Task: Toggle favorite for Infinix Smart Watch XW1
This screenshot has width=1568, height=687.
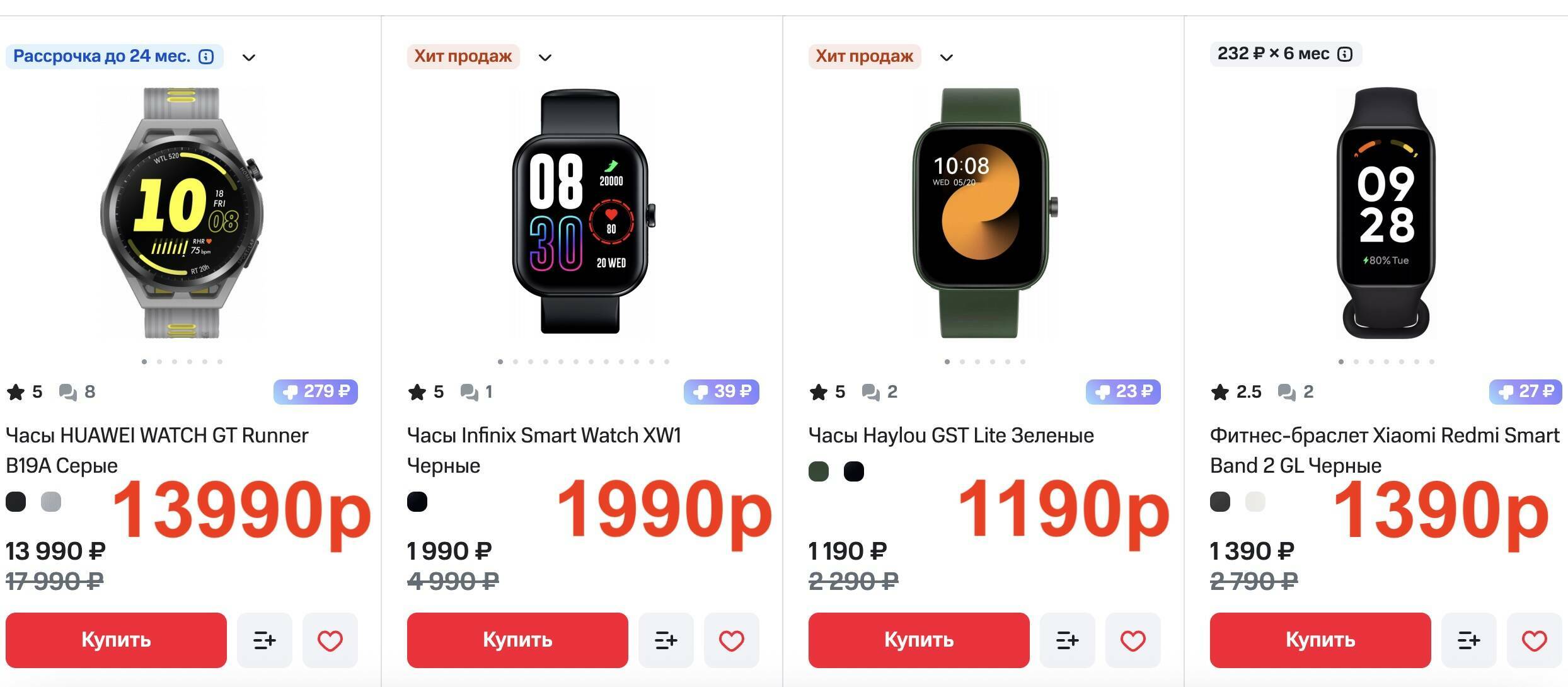Action: pyautogui.click(x=731, y=640)
